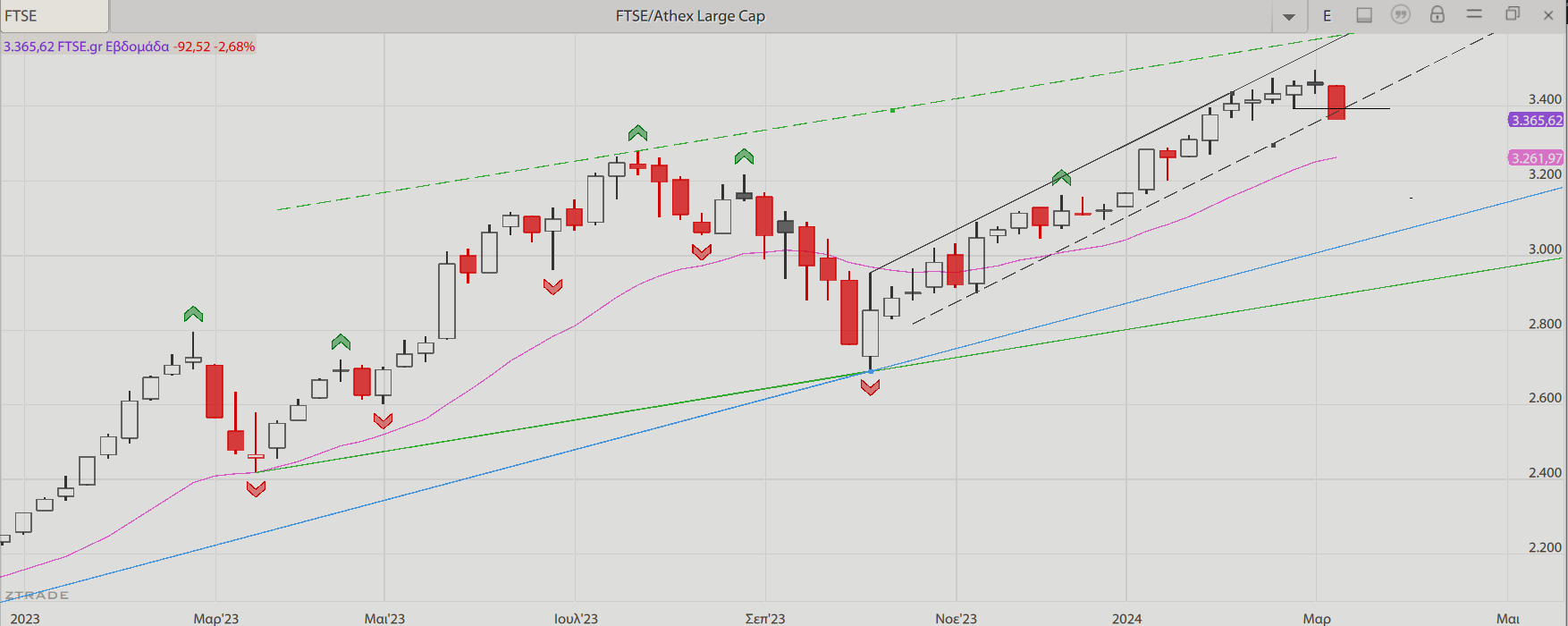Click the 3.400 price axis label

(1545, 99)
